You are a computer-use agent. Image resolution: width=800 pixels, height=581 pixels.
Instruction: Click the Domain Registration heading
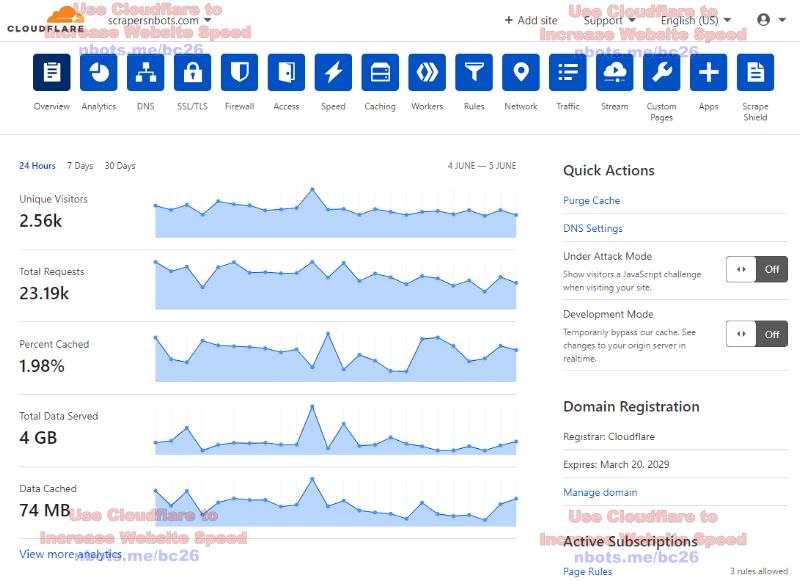click(x=631, y=407)
